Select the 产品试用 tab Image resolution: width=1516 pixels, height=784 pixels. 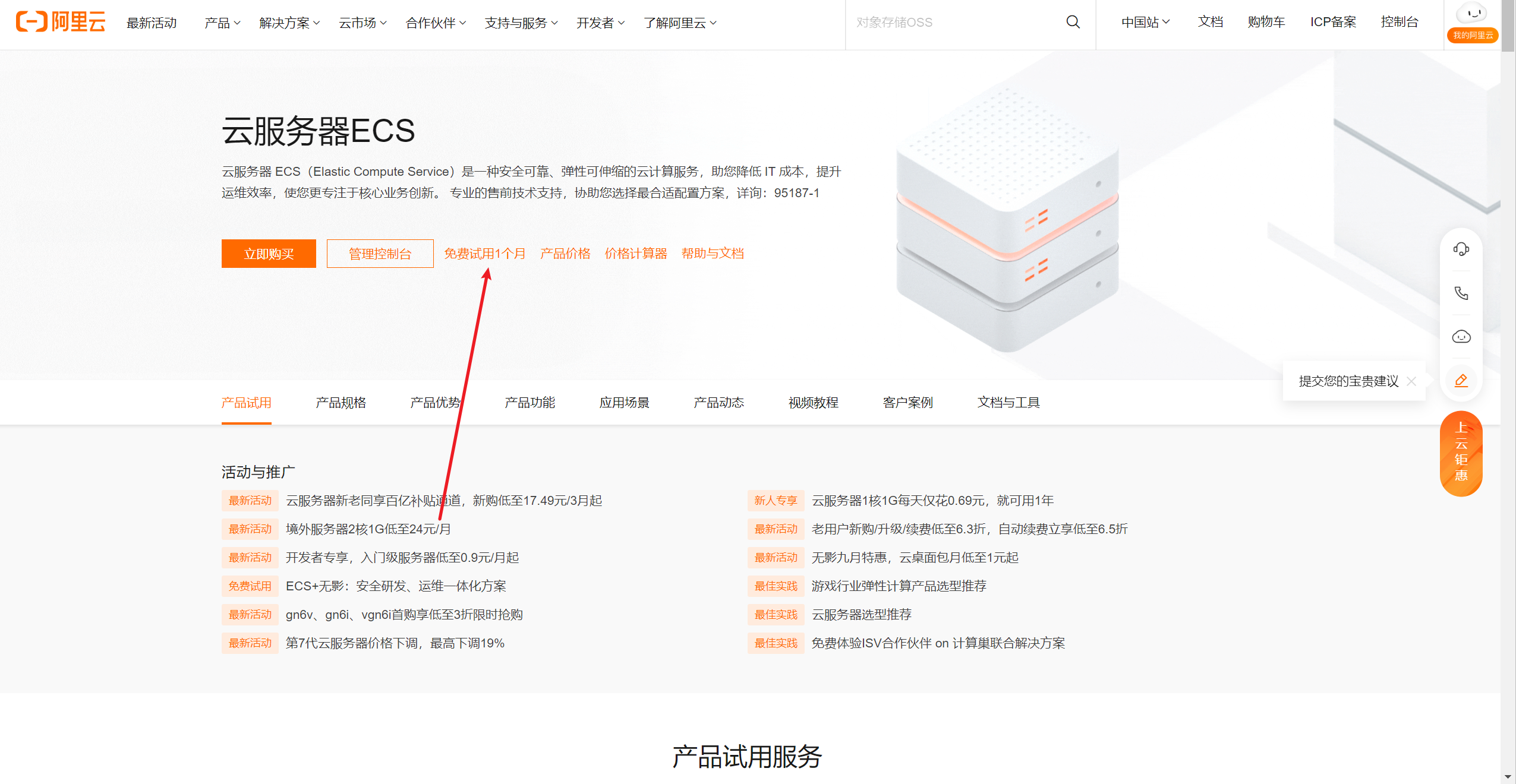point(246,403)
